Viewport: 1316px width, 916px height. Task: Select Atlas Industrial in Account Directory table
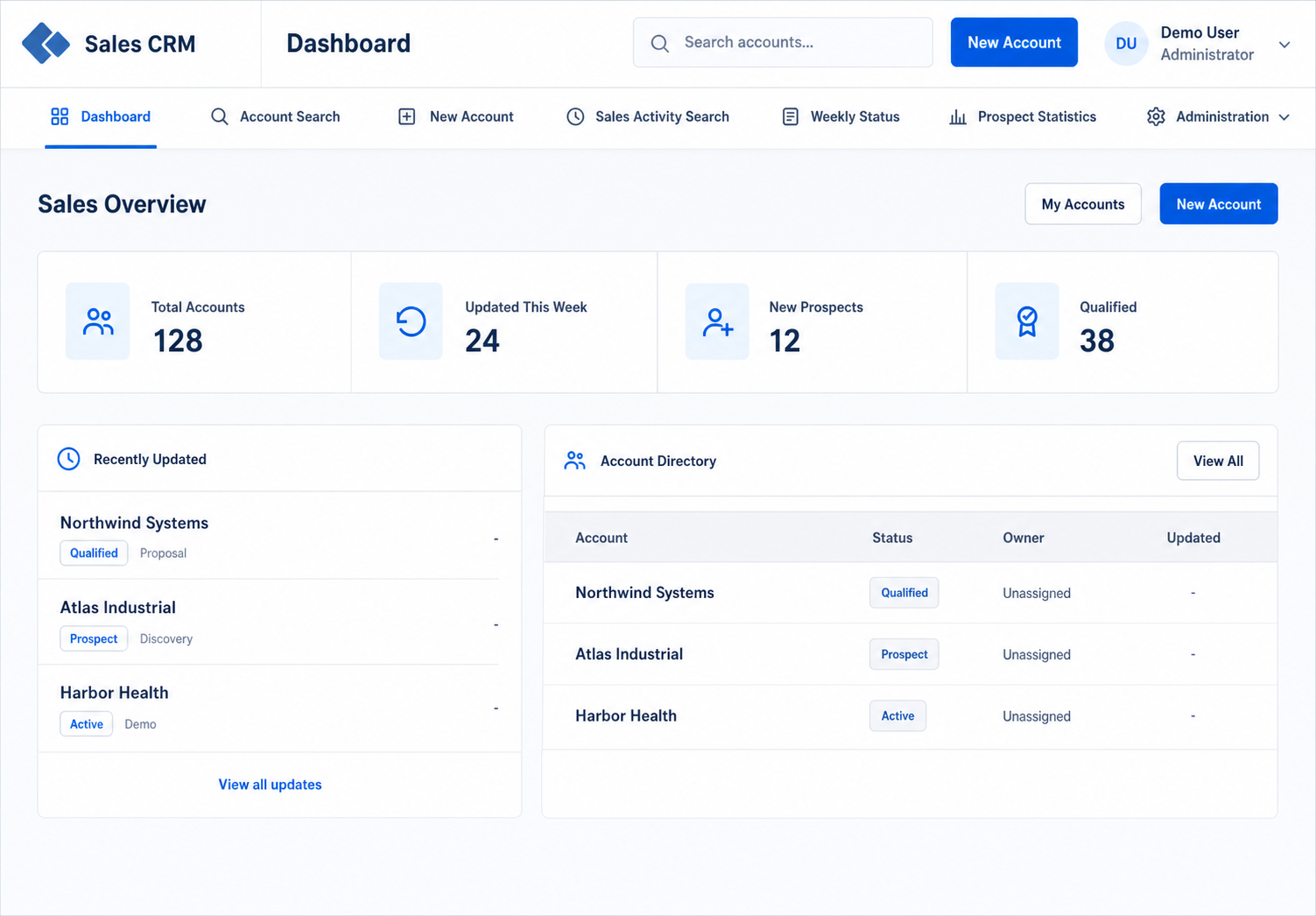click(x=629, y=654)
